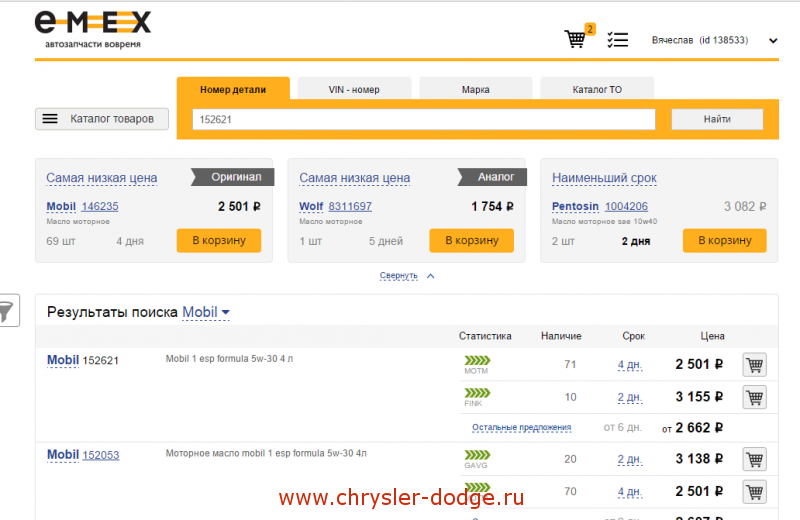The image size is (800, 520).
Task: Open the Mobil brand filter dropdown
Action: click(206, 312)
